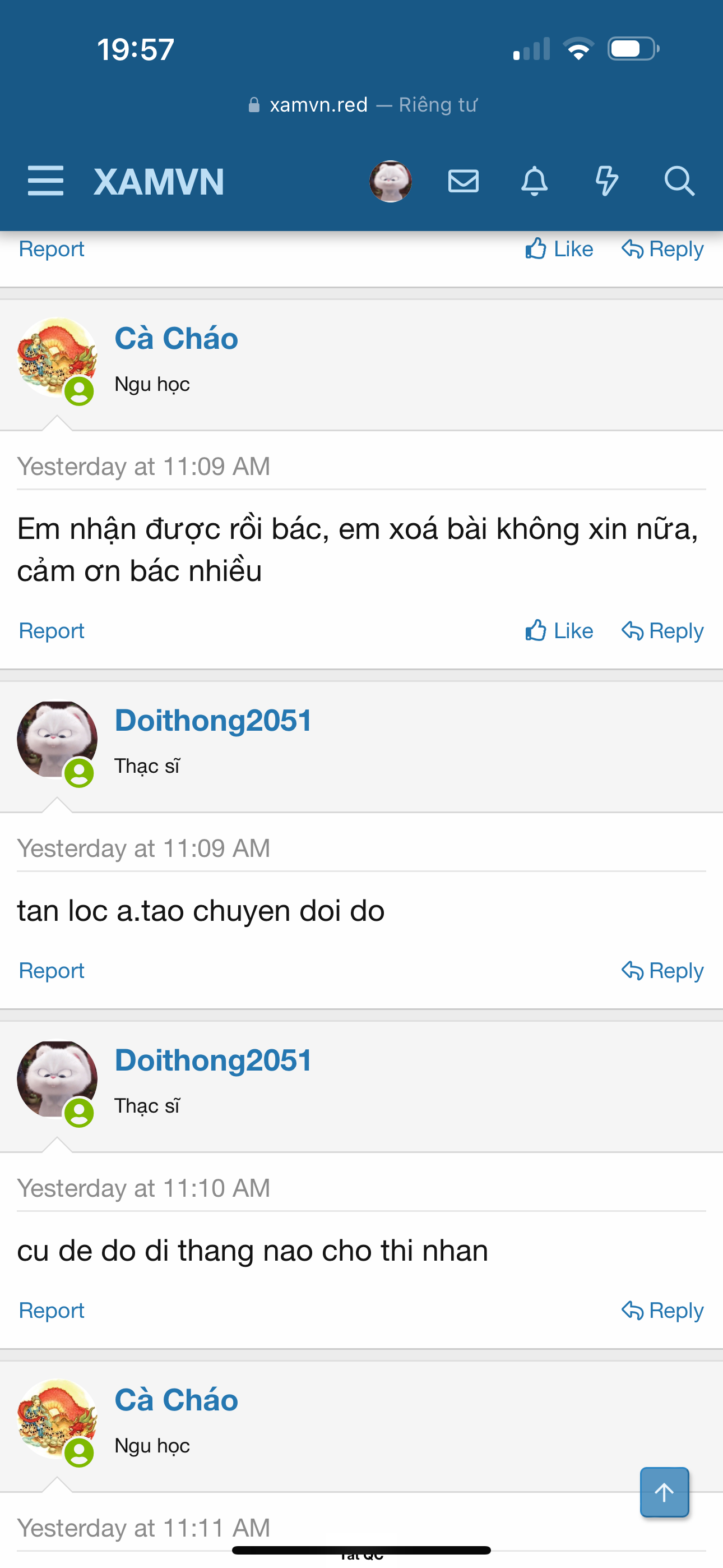The width and height of the screenshot is (723, 1568).
Task: Tap the lightning bolt what's new icon
Action: click(x=606, y=181)
